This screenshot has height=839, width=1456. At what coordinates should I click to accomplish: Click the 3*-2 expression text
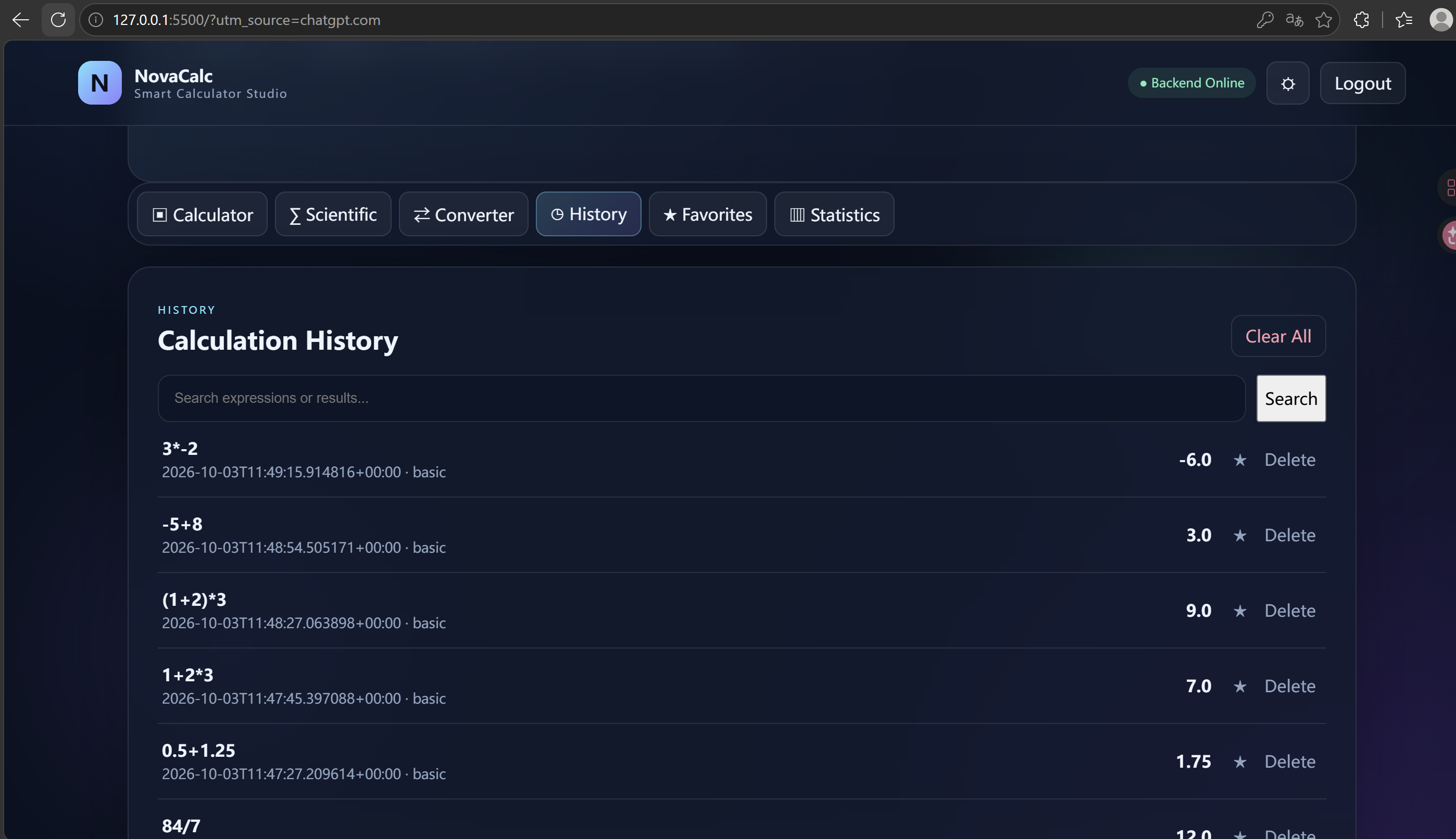tap(180, 448)
